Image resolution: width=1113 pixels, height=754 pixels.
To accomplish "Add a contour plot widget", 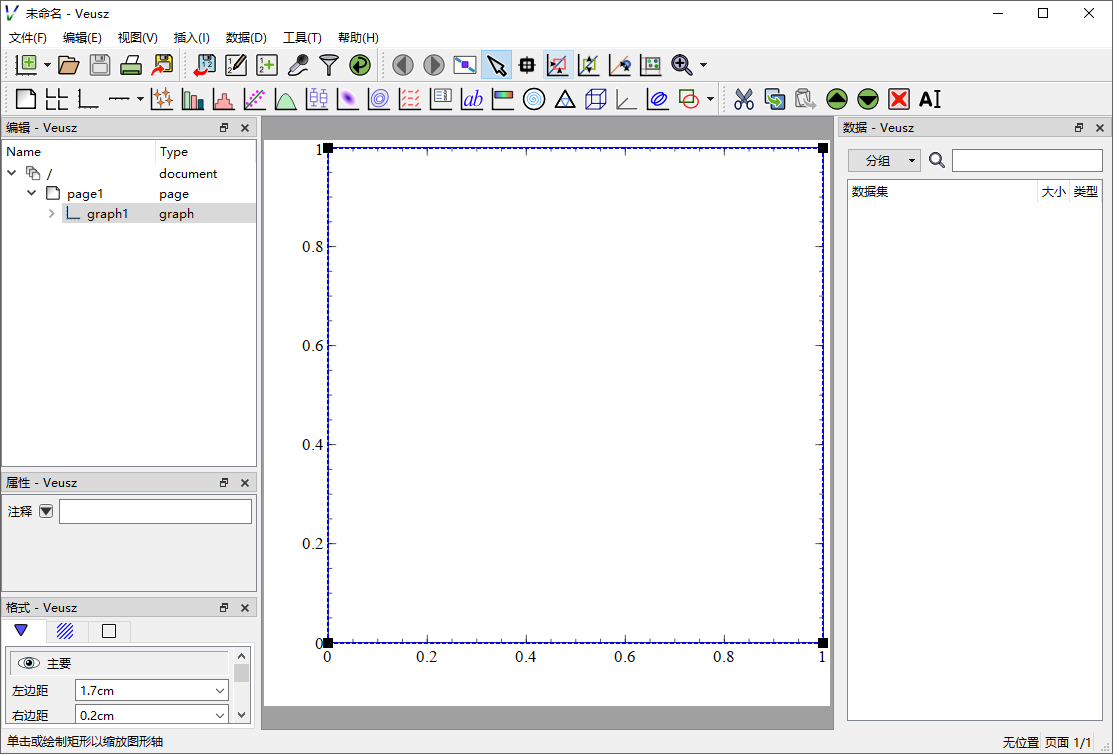I will tap(379, 99).
